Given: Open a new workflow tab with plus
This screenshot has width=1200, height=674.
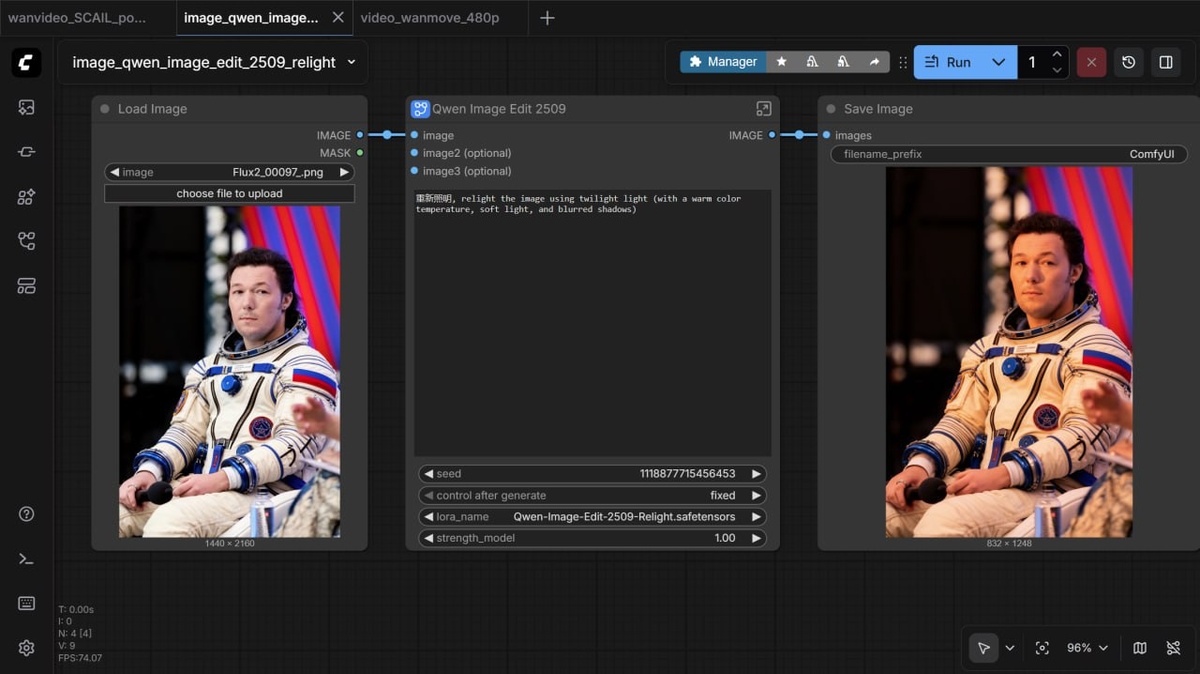Looking at the screenshot, I should click(x=547, y=18).
